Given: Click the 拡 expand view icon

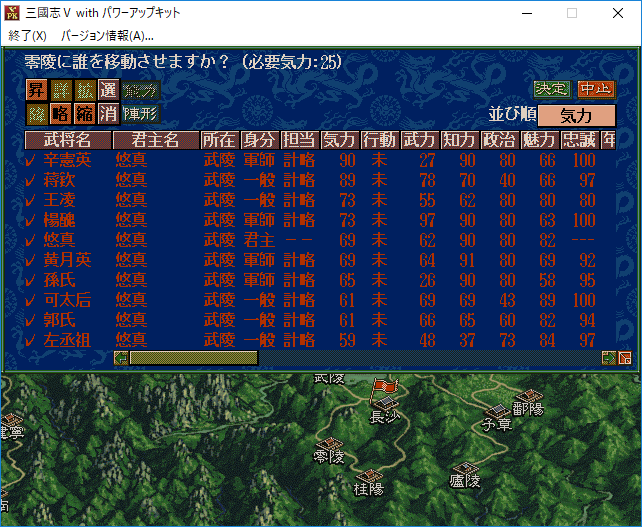Looking at the screenshot, I should tap(84, 90).
